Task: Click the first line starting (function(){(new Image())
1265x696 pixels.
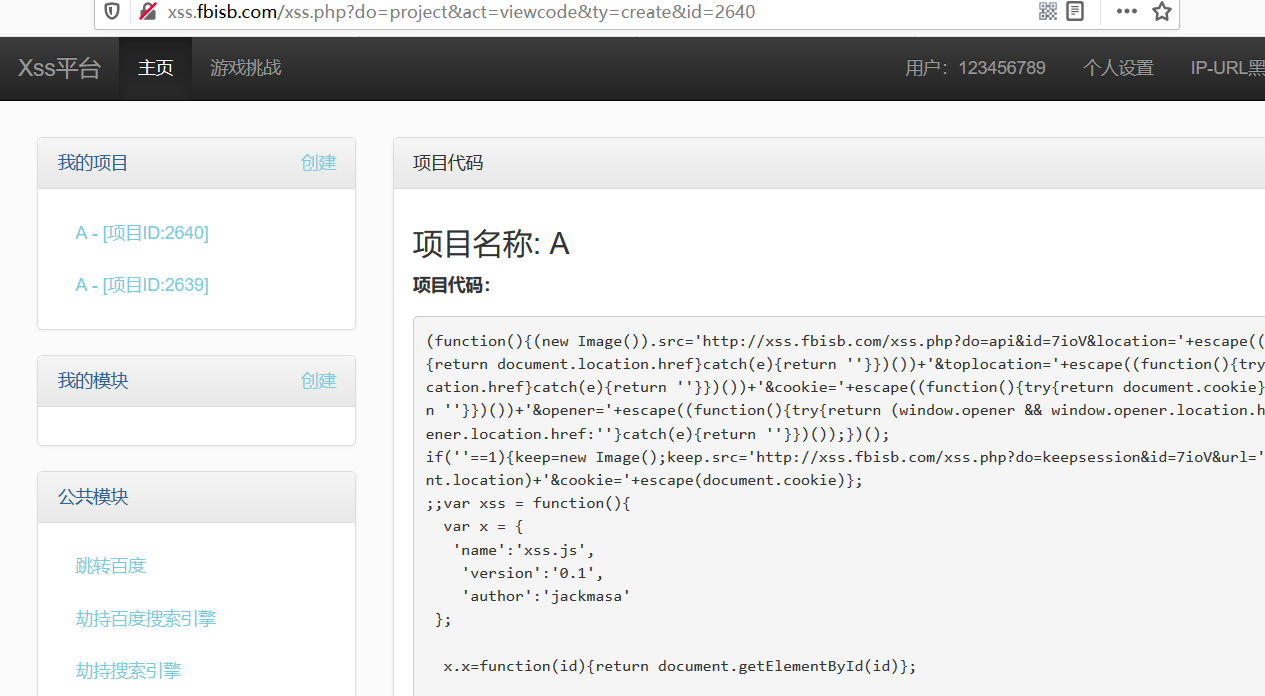Action: [x=845, y=341]
